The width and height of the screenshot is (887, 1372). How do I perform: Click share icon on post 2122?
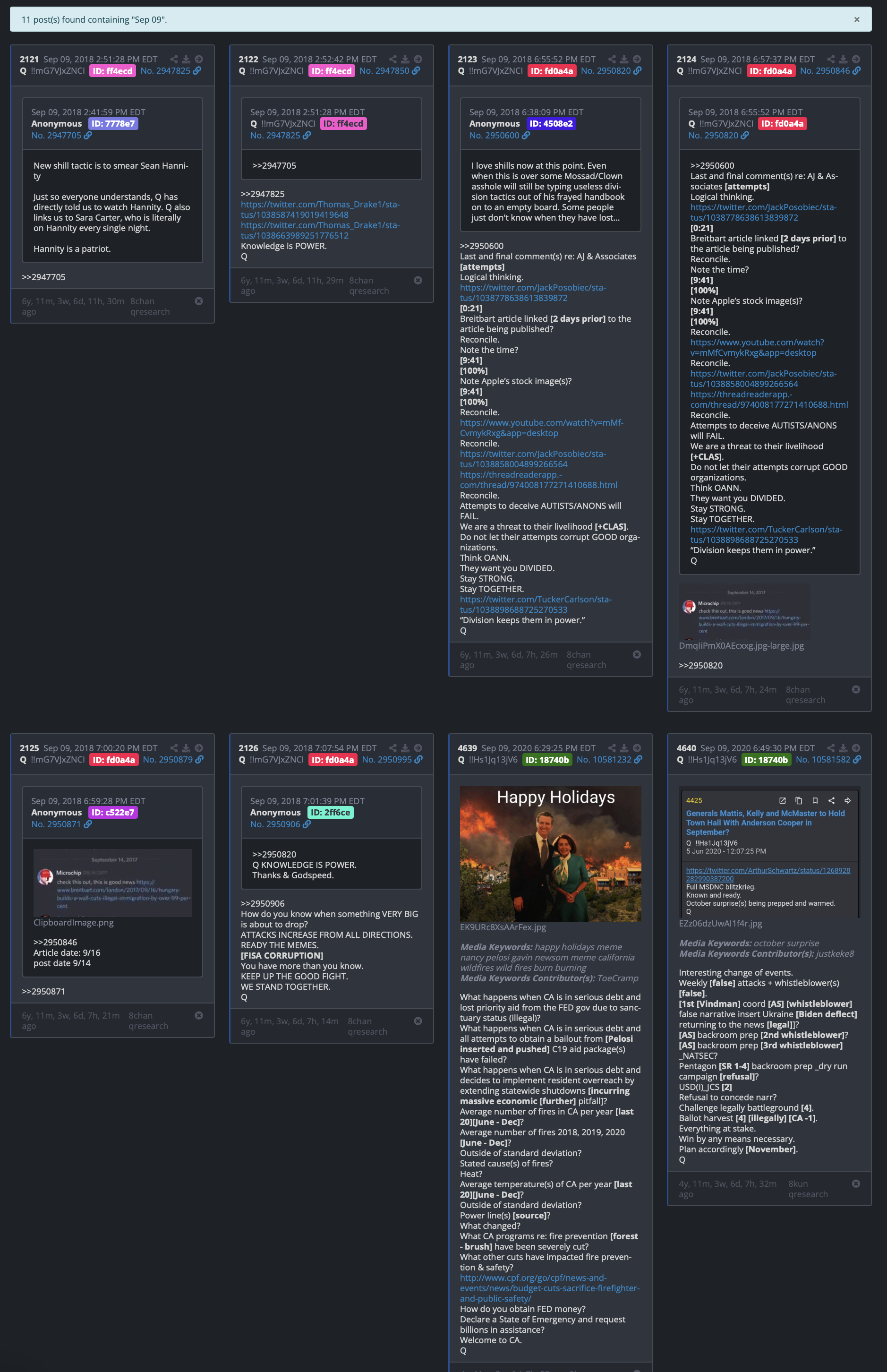click(x=393, y=60)
